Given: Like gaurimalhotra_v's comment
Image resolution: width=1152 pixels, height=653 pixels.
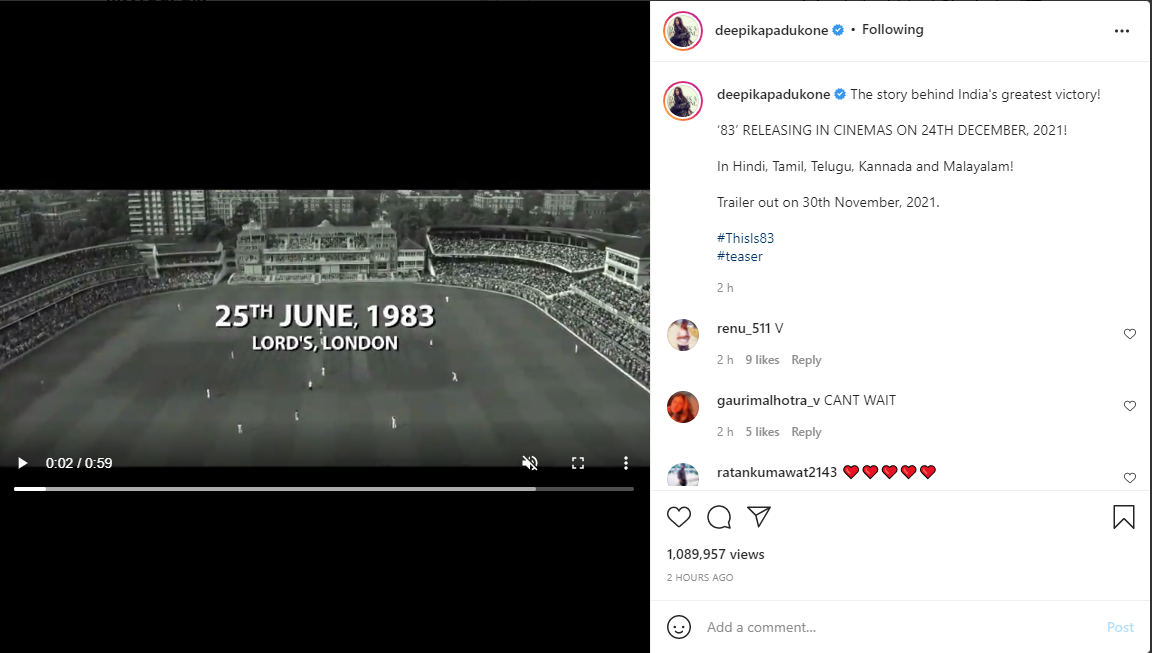Looking at the screenshot, I should [x=1130, y=406].
